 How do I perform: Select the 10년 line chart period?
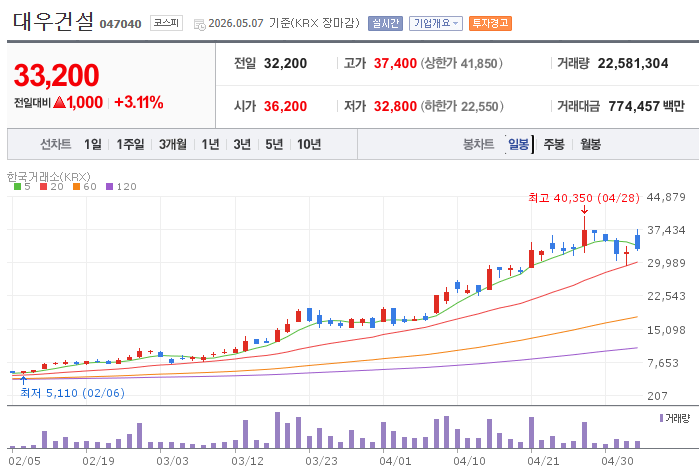(309, 144)
